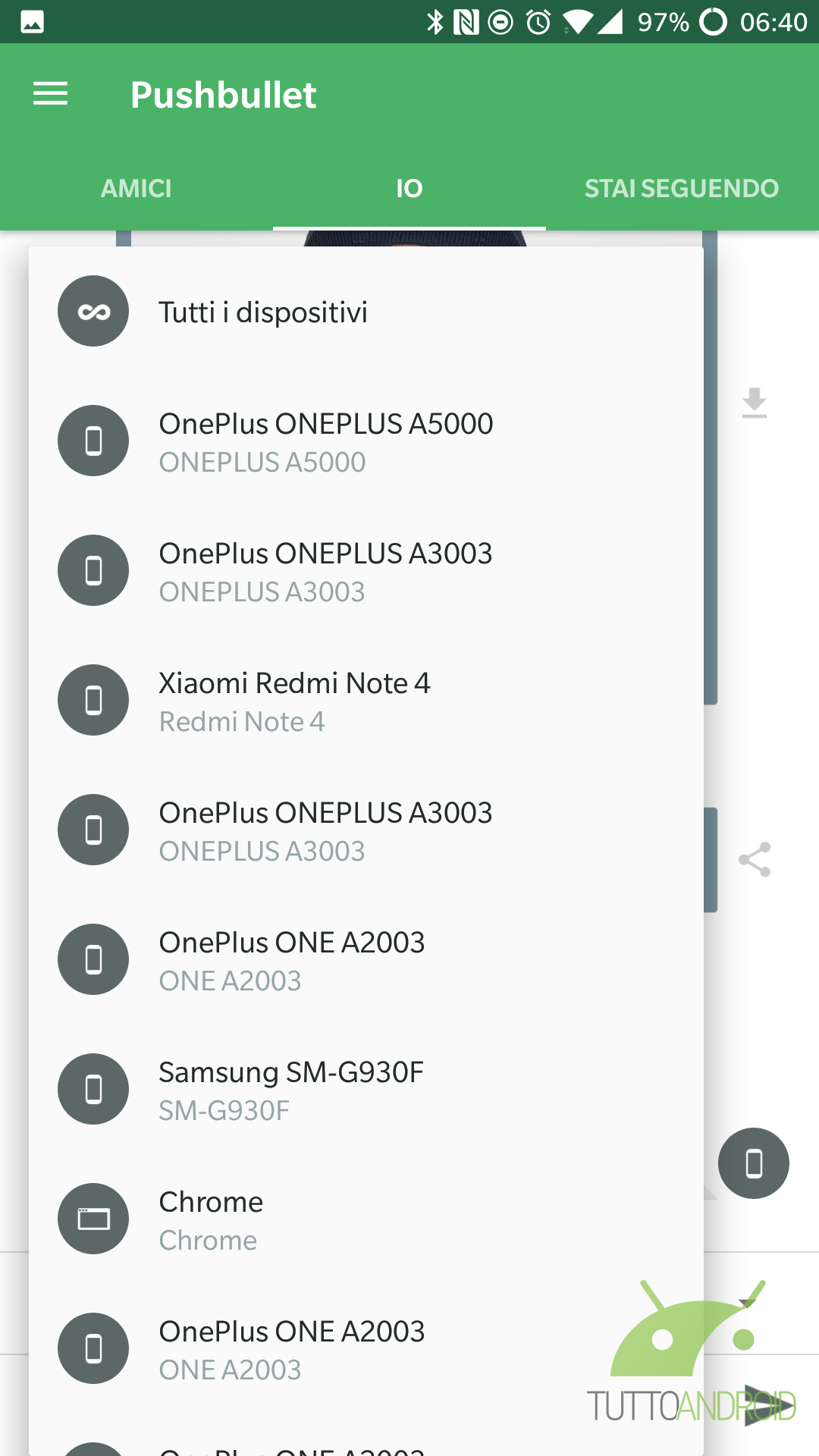Select the ONE A2003 entry just below Chrome
Screen dimensions: 819x1456
[x=366, y=1348]
